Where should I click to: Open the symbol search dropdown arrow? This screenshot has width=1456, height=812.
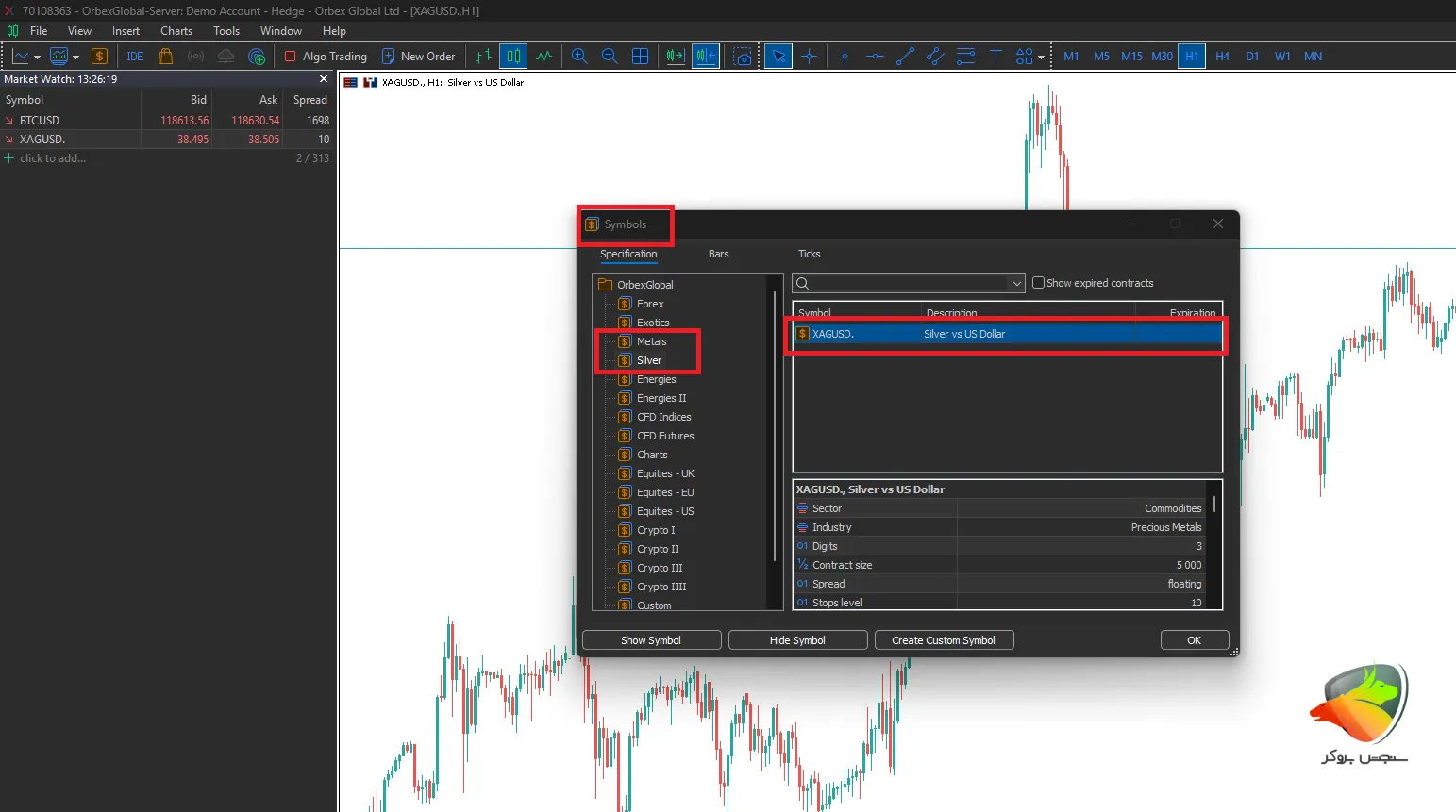(1016, 284)
